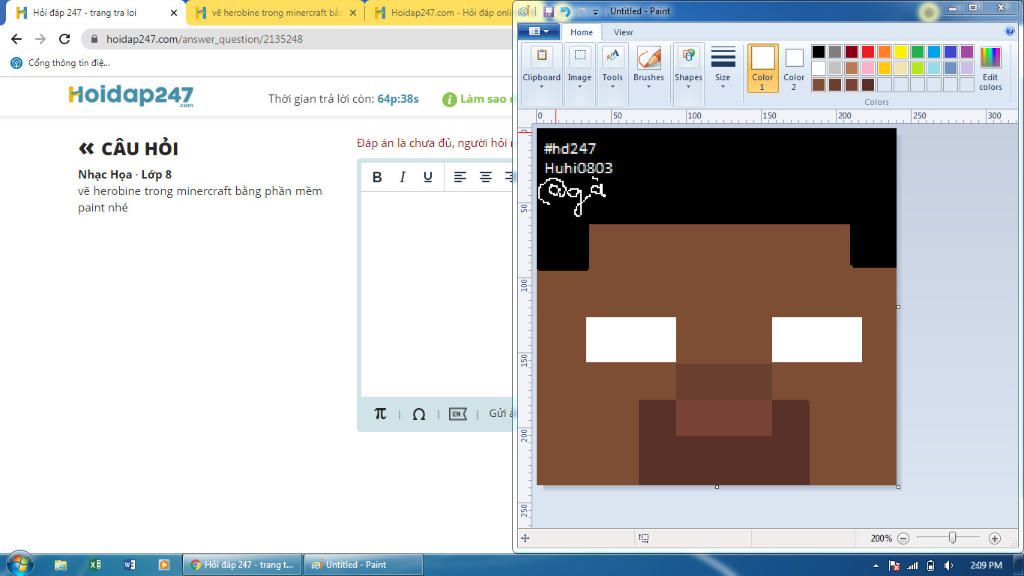Pick the indigo swatch
Image resolution: width=1024 pixels, height=576 pixels.
coord(950,52)
